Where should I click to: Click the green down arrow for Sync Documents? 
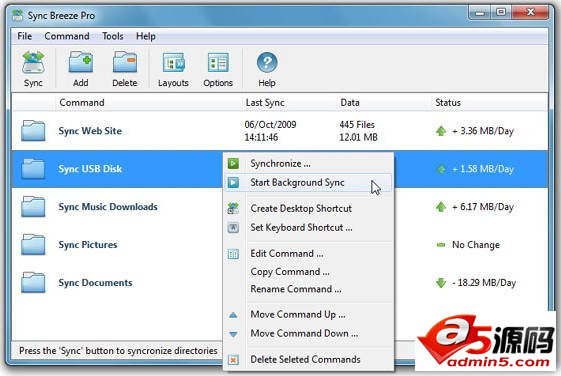coord(441,283)
